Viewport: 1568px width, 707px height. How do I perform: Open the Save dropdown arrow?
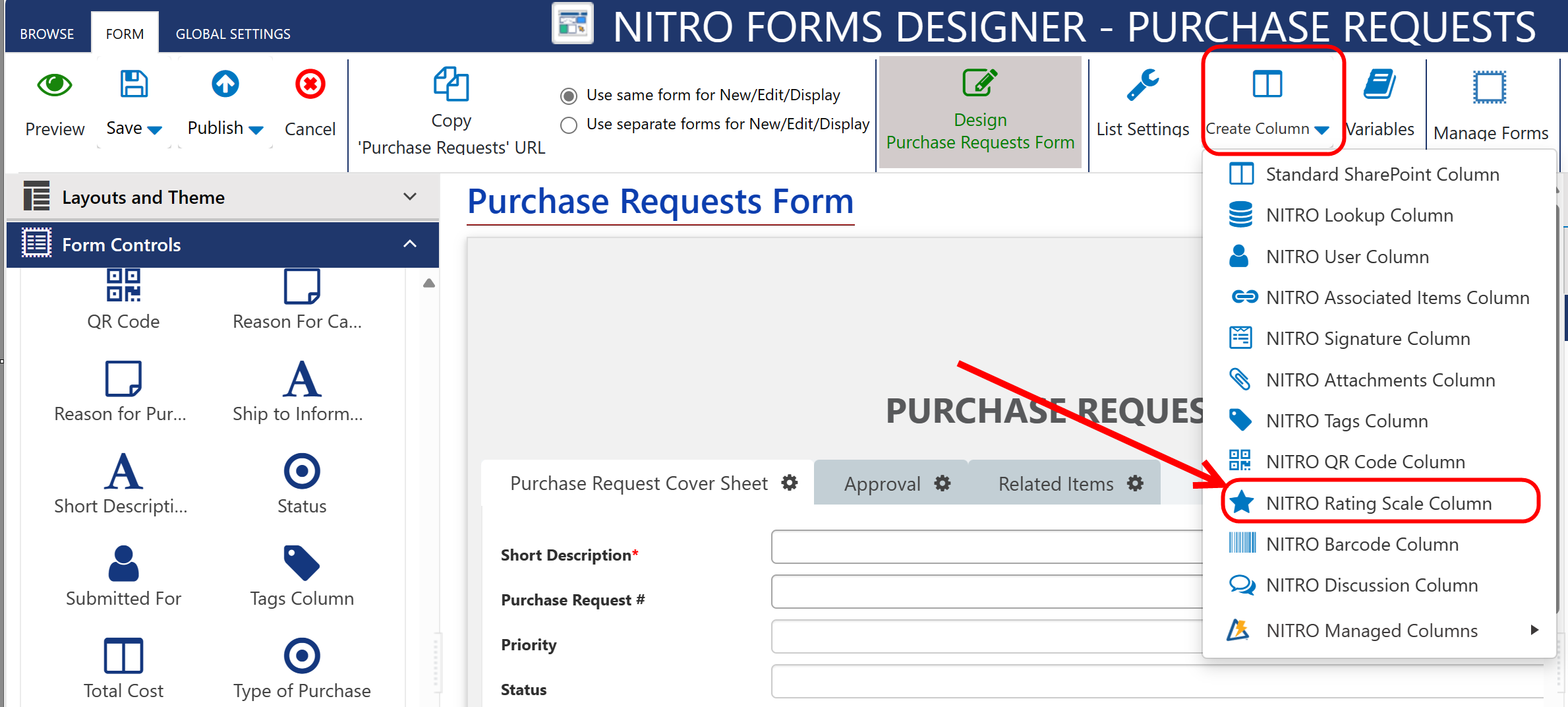point(155,131)
